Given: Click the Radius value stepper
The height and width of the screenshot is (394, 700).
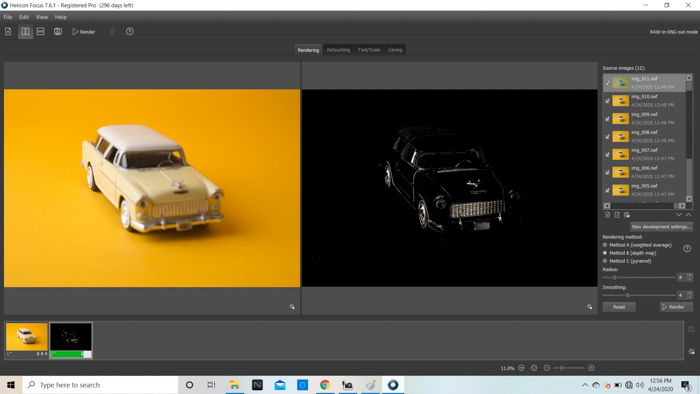Looking at the screenshot, I should [x=690, y=278].
